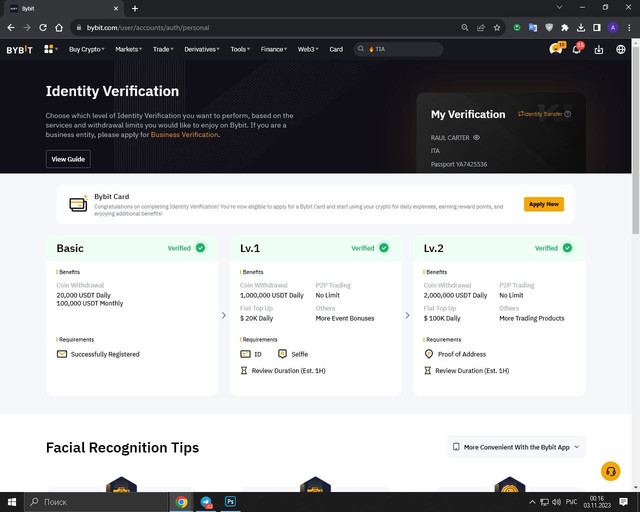Expand the Finance menu
The image size is (640, 512).
click(x=273, y=49)
